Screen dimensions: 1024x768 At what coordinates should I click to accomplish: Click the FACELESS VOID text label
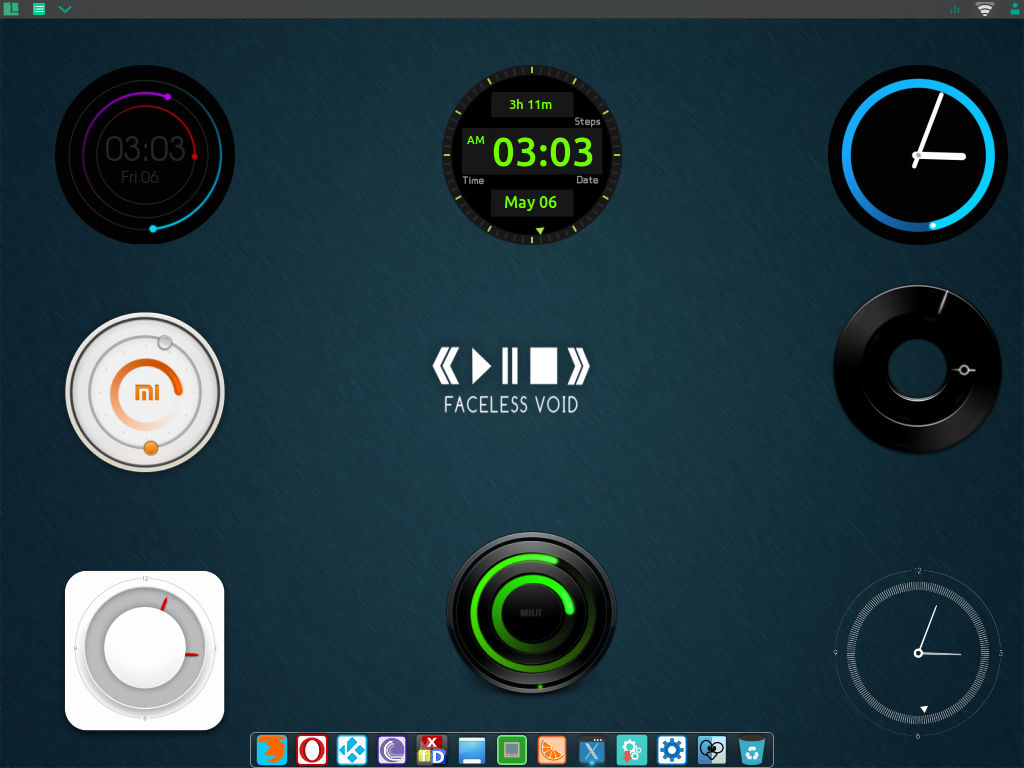[x=510, y=406]
